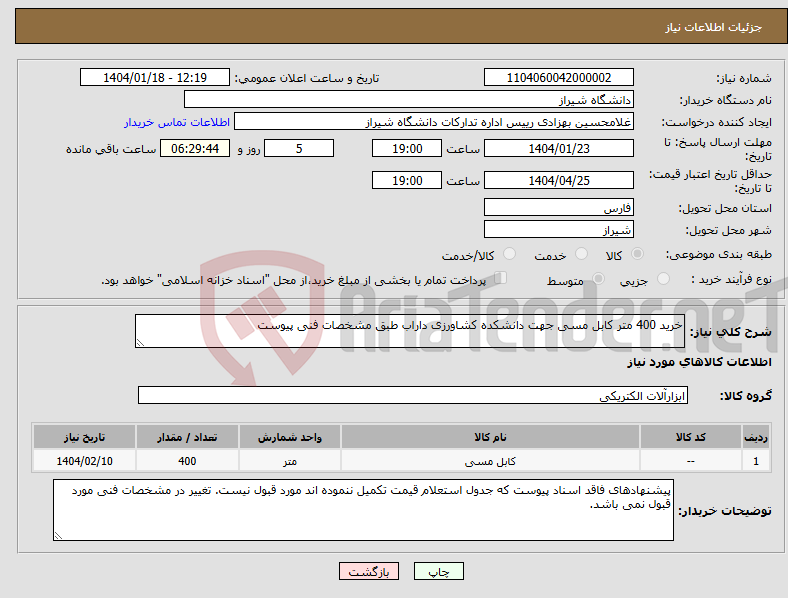Image resolution: width=788 pixels, height=598 pixels.
Task: Click price validity date 1404/04/25
Action: pyautogui.click(x=559, y=180)
